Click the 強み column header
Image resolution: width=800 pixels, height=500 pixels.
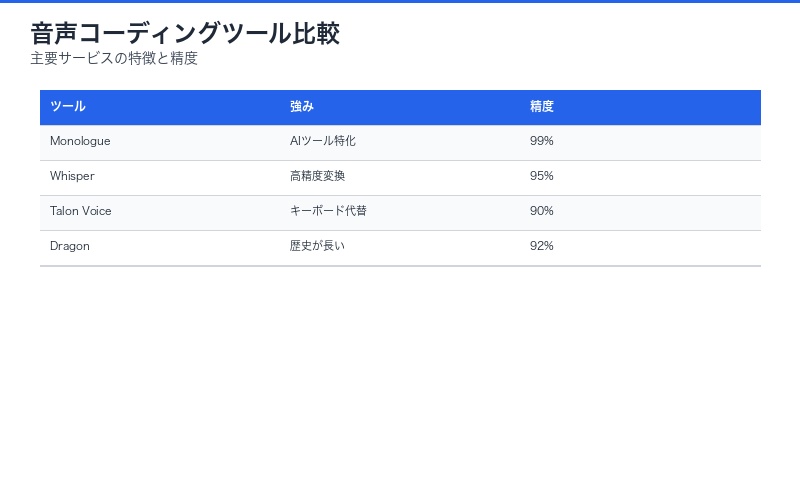tap(302, 107)
